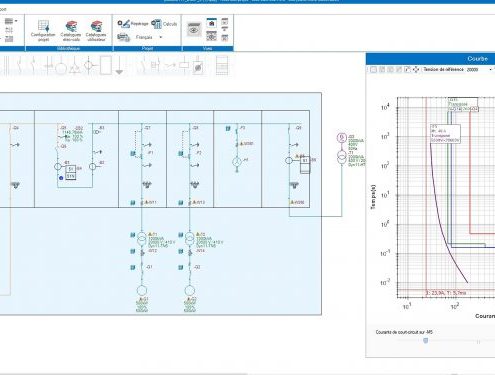Screen dimensions: 495x375
Task: Click the printer icon in Projet group
Action: 123,37
